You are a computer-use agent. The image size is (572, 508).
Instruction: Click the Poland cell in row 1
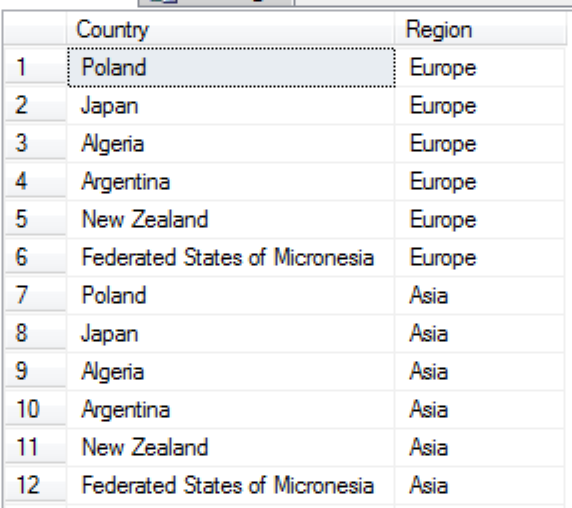click(231, 67)
